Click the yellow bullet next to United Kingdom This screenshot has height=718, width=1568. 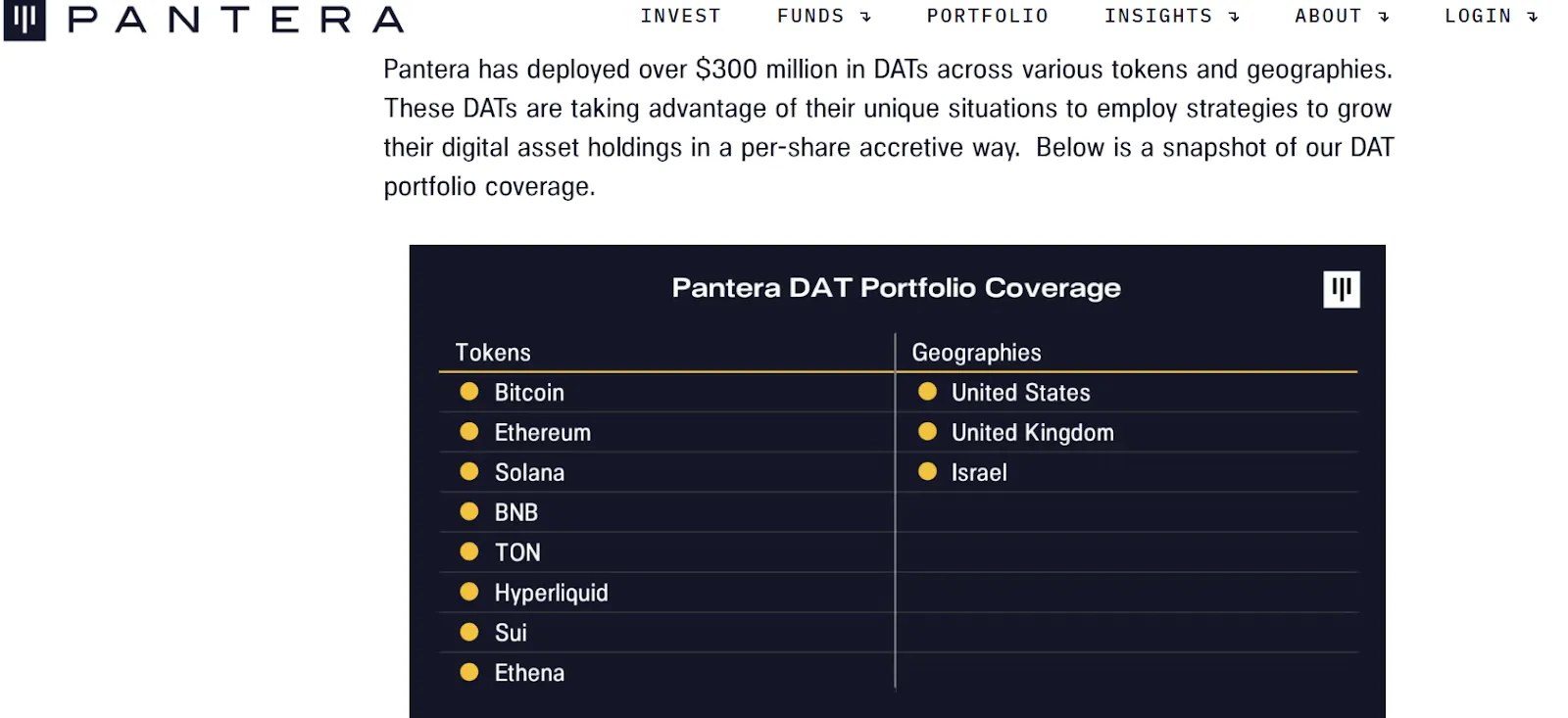(927, 432)
